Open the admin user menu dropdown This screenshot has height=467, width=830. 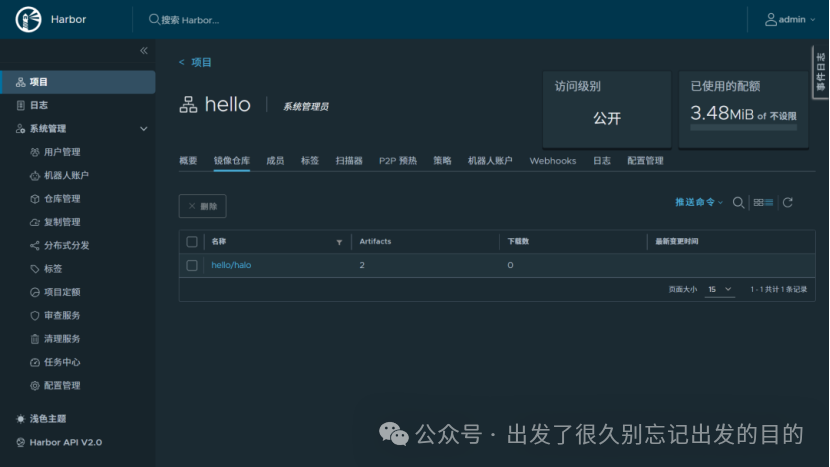(x=790, y=20)
